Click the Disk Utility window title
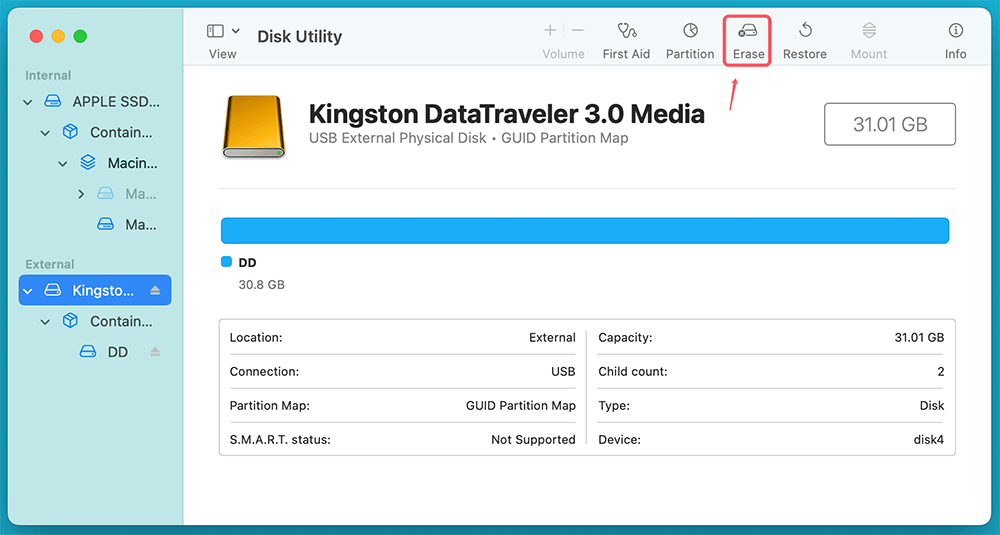This screenshot has height=535, width=1000. 300,36
